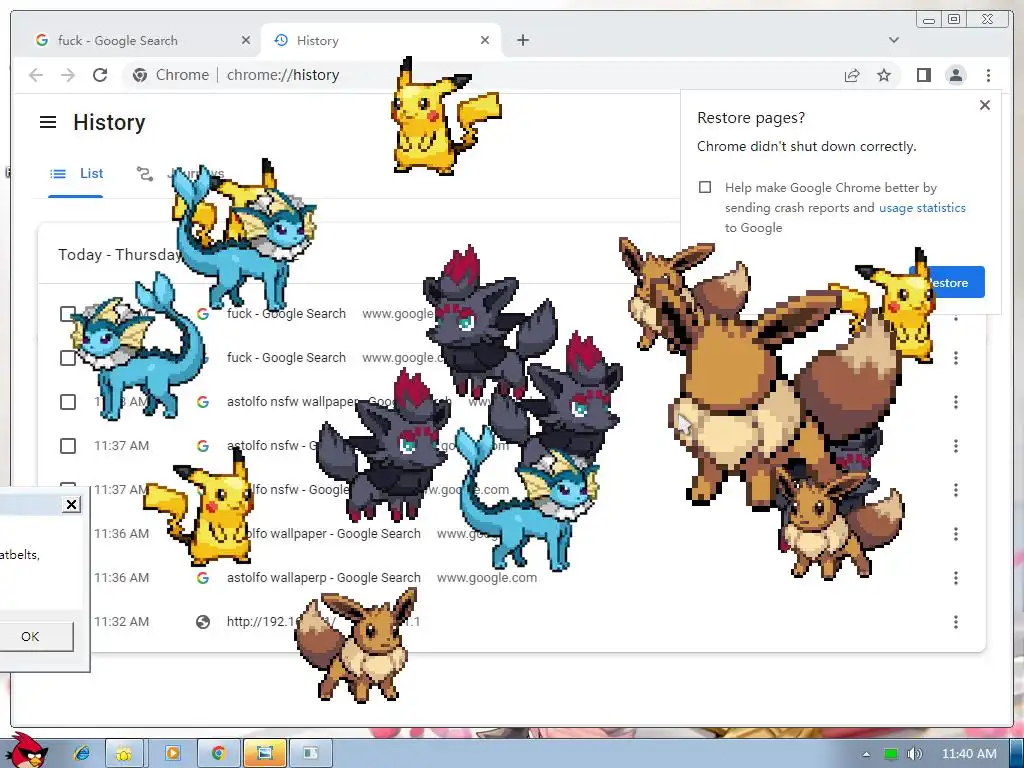
Task: Open the profile avatar menu
Action: point(956,75)
